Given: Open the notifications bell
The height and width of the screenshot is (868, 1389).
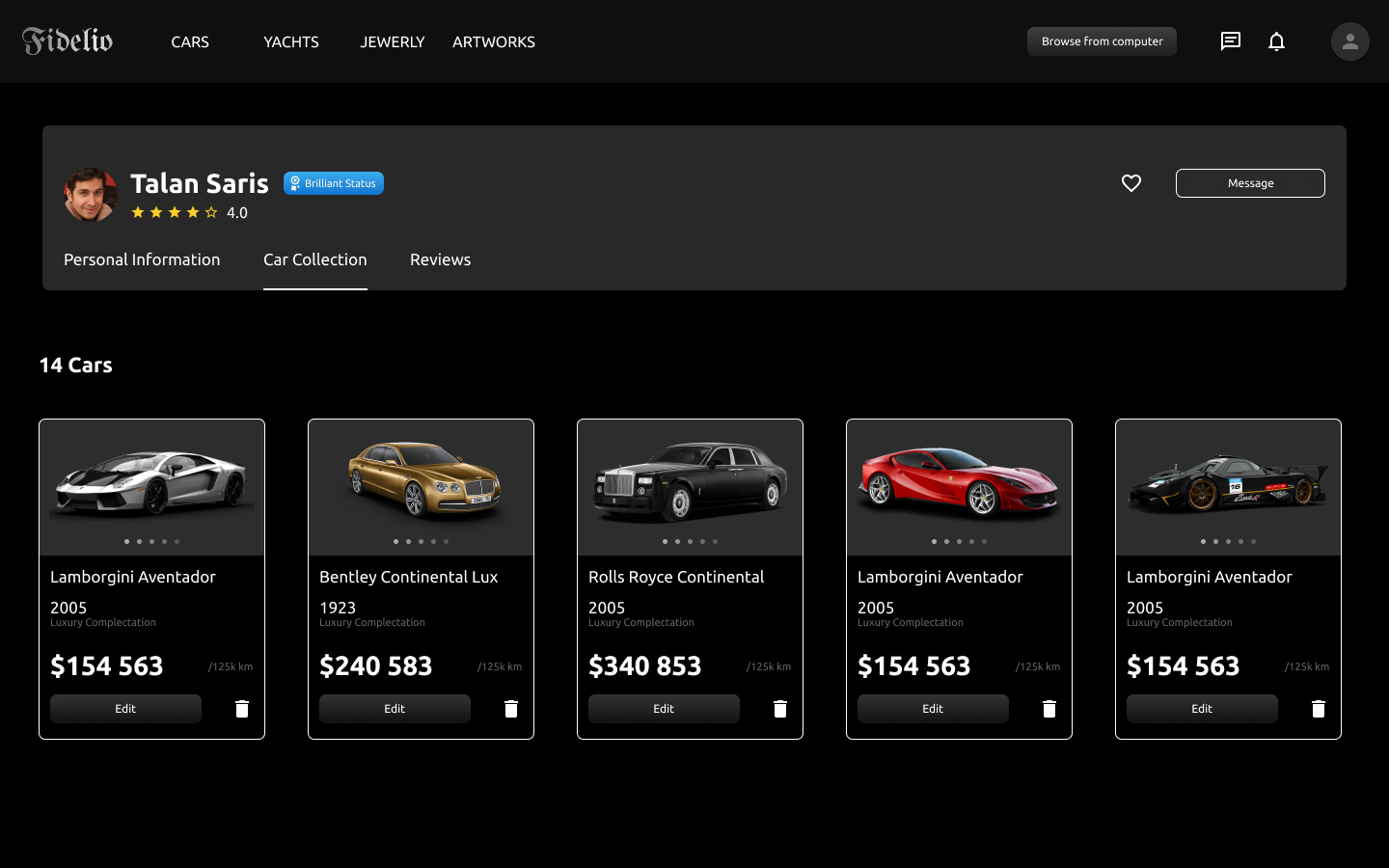Looking at the screenshot, I should click(1276, 41).
